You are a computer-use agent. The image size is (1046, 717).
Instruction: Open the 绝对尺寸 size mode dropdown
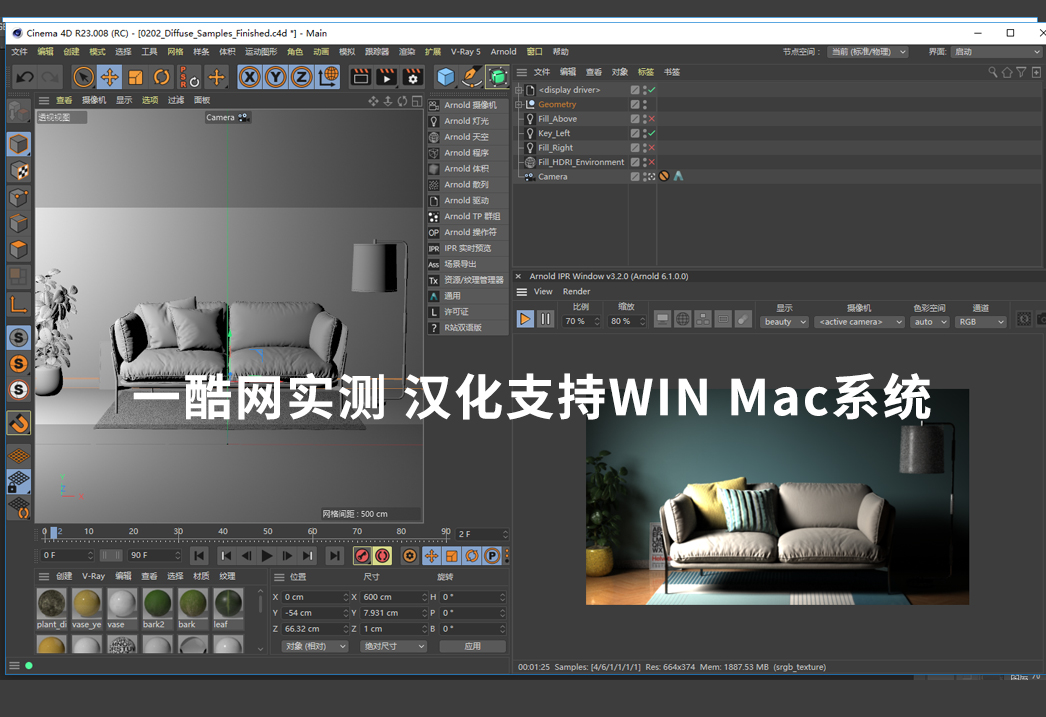[x=393, y=646]
